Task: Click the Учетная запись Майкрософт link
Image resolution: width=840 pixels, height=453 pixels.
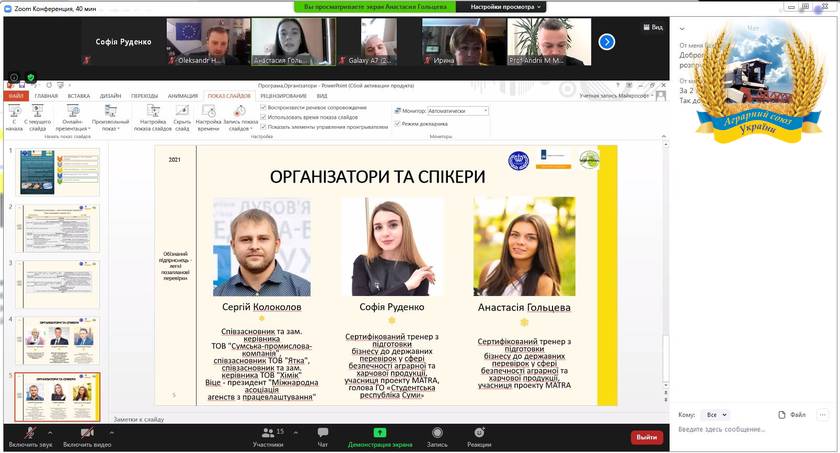Action: click(616, 96)
